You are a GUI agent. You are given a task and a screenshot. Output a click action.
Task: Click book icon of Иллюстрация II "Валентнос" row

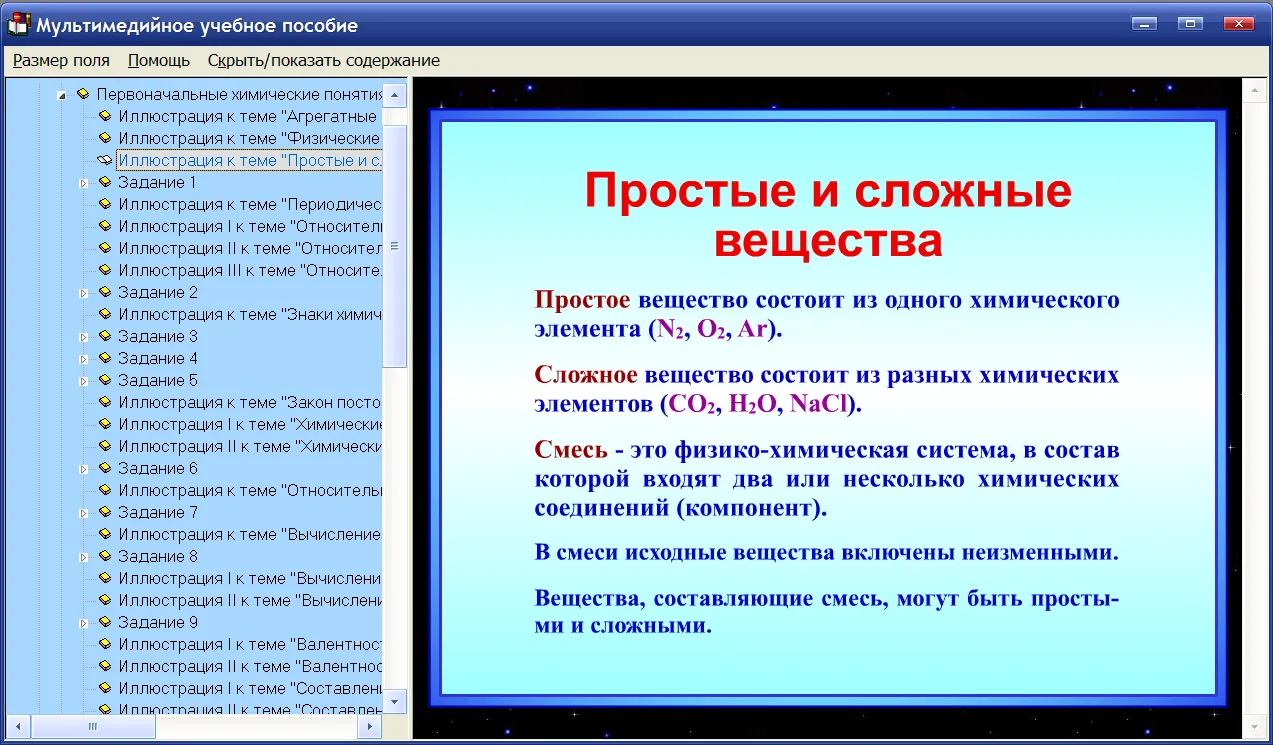(x=104, y=667)
